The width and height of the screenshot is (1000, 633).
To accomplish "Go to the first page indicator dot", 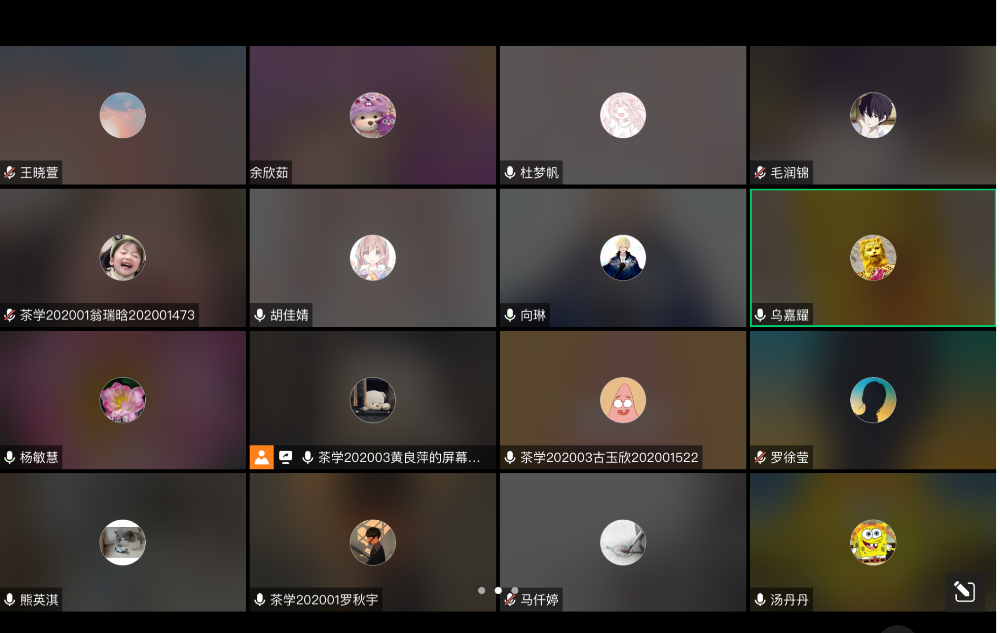I will [481, 590].
